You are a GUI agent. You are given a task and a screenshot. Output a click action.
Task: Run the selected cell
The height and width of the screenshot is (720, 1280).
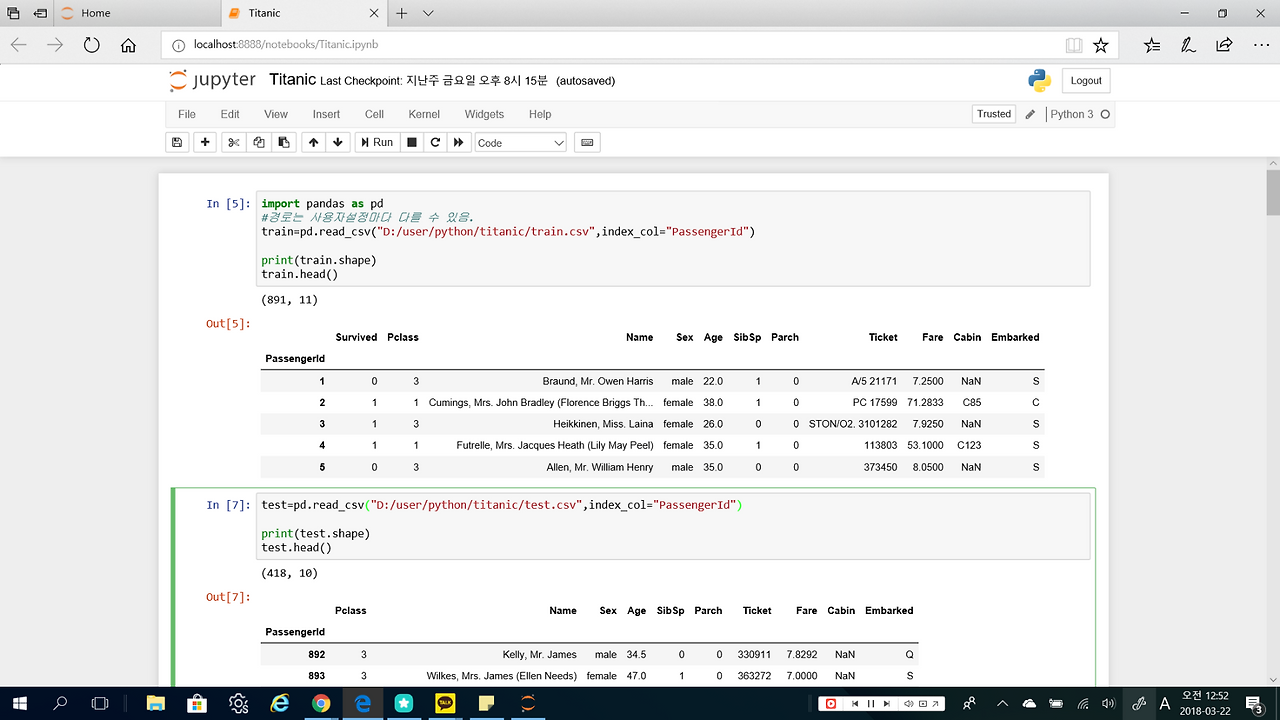377,143
